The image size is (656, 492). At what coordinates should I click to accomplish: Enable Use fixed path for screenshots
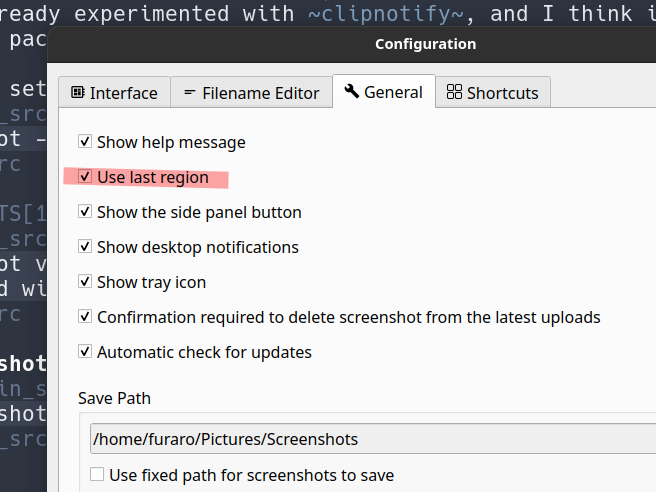[x=97, y=475]
